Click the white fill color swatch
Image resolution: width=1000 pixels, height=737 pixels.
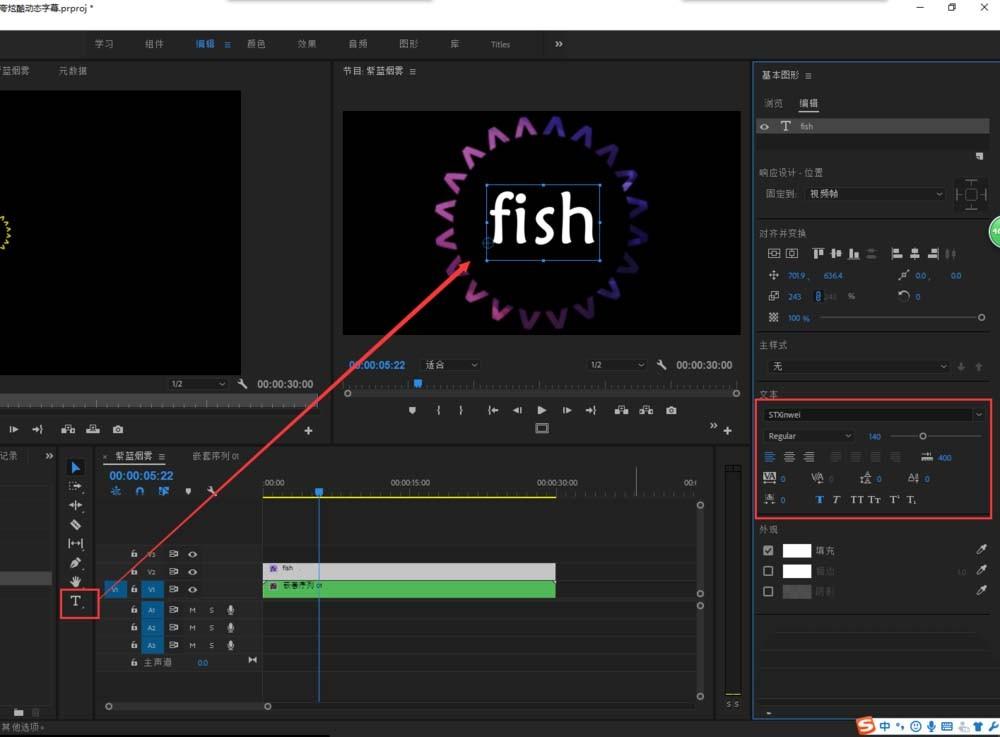tap(797, 549)
